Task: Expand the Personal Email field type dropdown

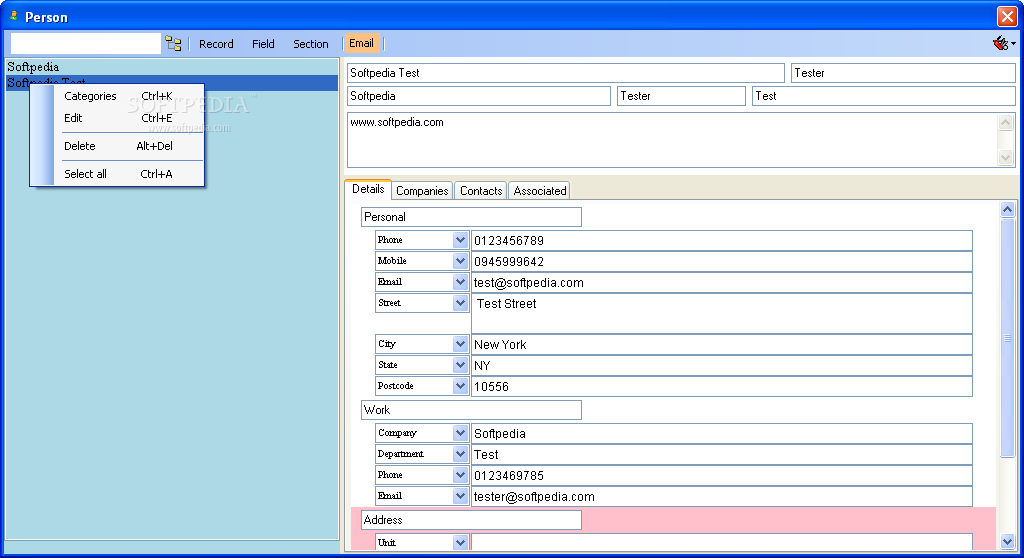Action: tap(460, 282)
